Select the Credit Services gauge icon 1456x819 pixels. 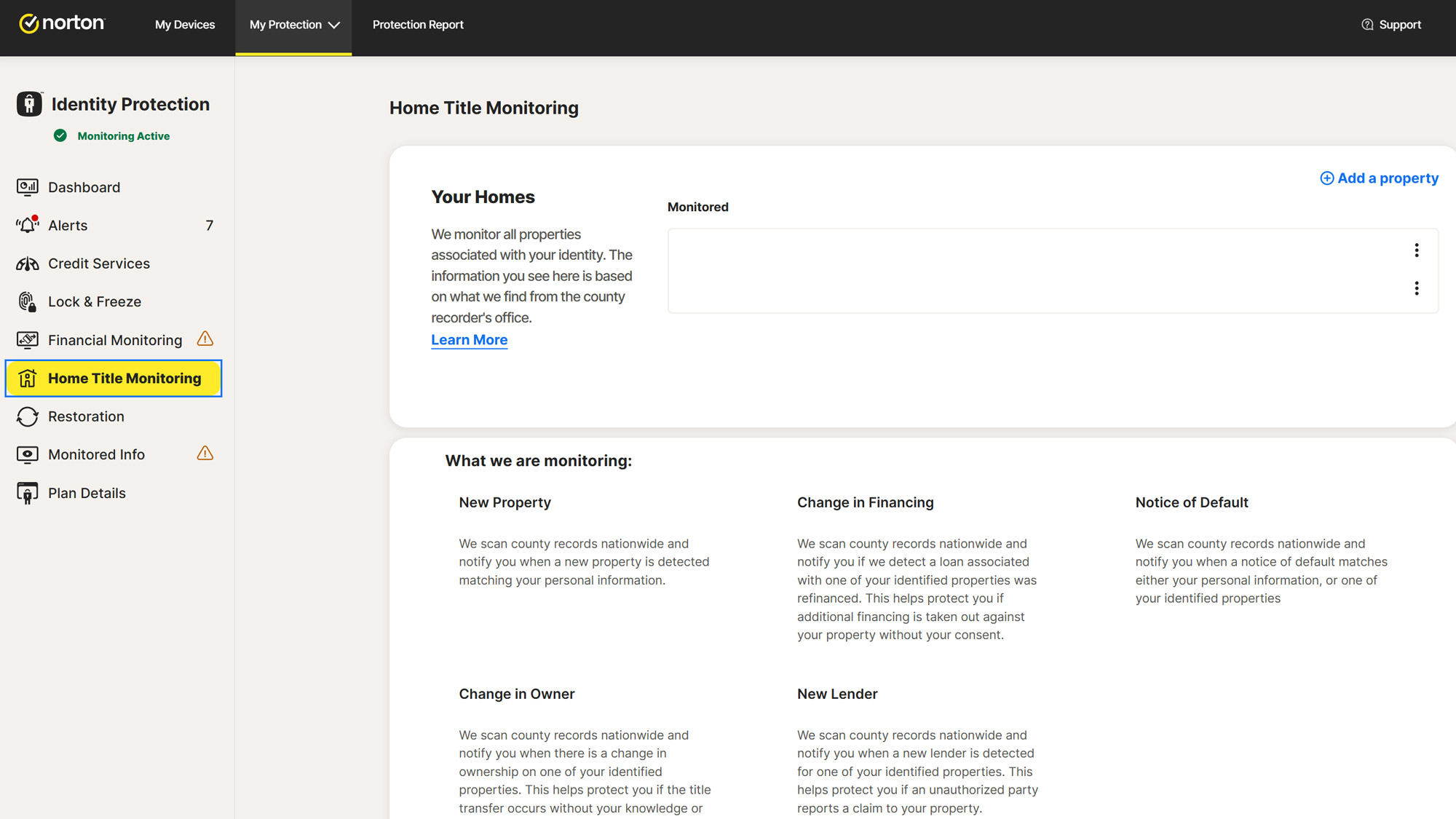[28, 264]
